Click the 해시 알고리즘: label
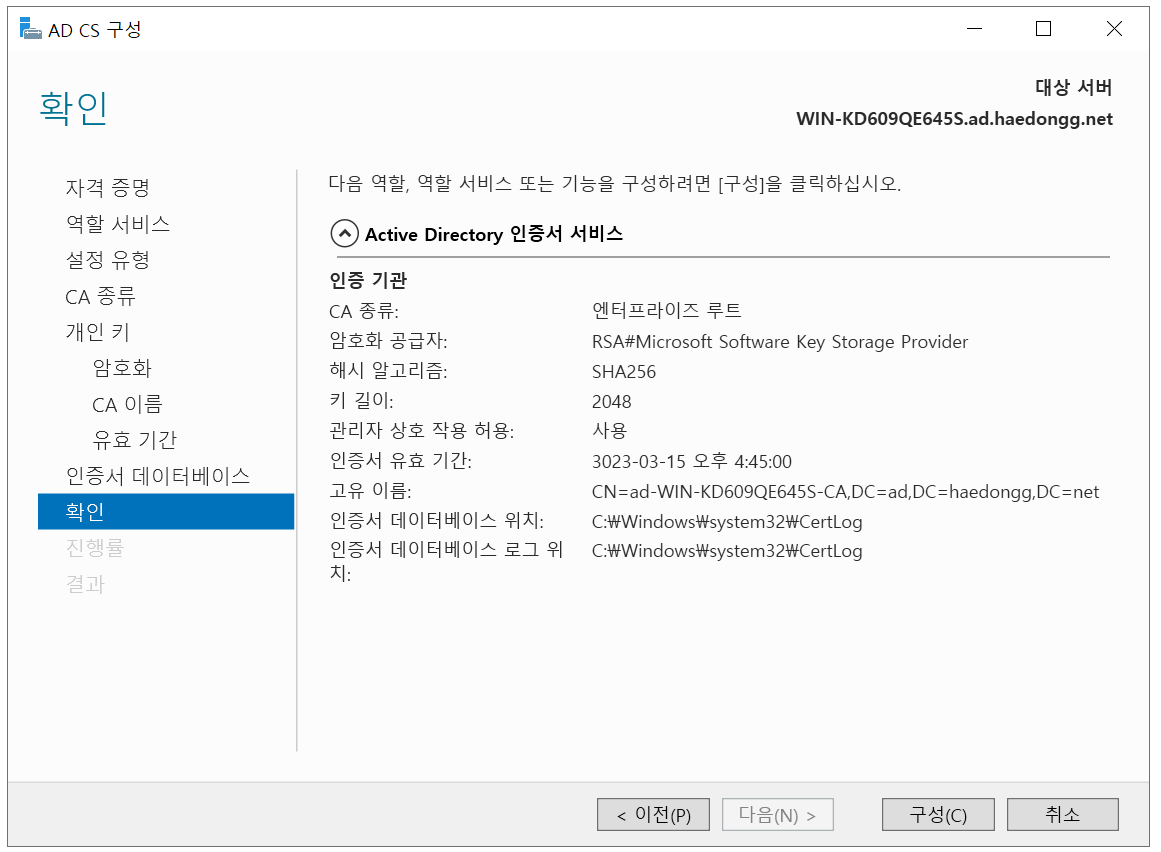 click(x=388, y=371)
